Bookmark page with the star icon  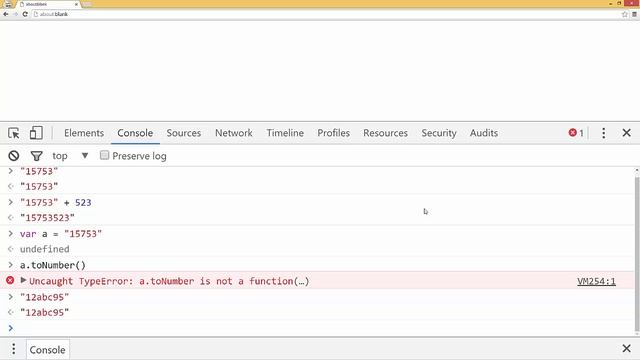(x=624, y=14)
